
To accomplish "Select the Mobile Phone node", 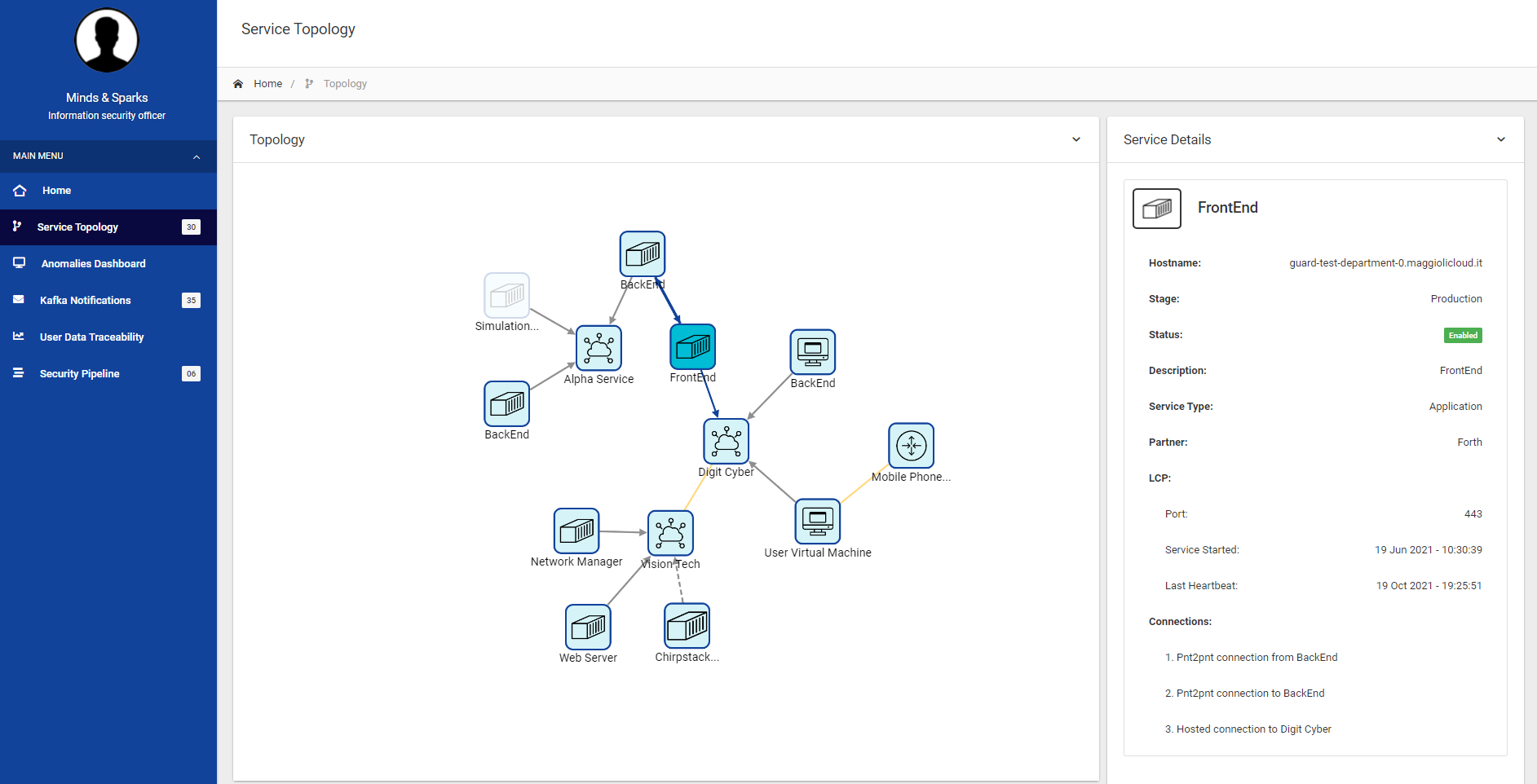I will click(x=912, y=446).
